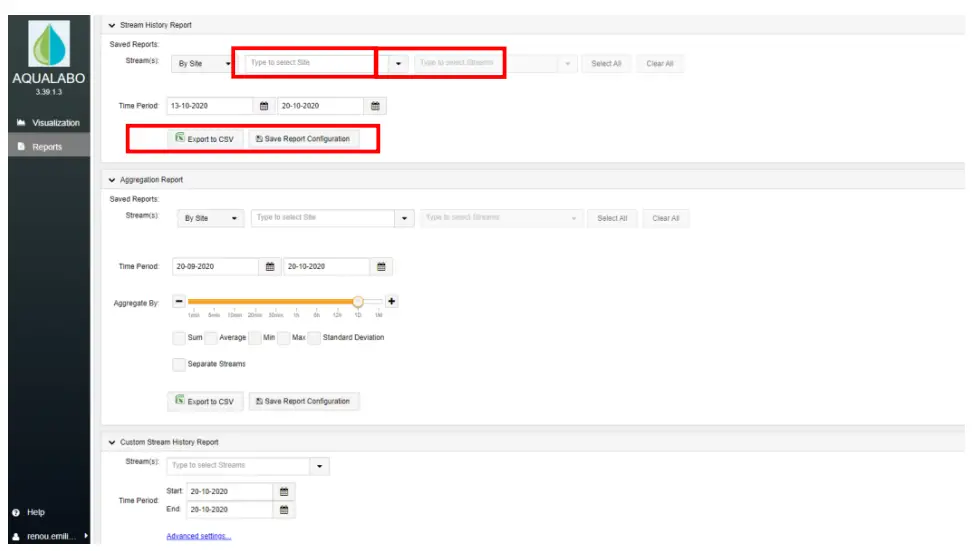Click the site input field in Aggregation Report
The height and width of the screenshot is (551, 973).
tap(323, 218)
